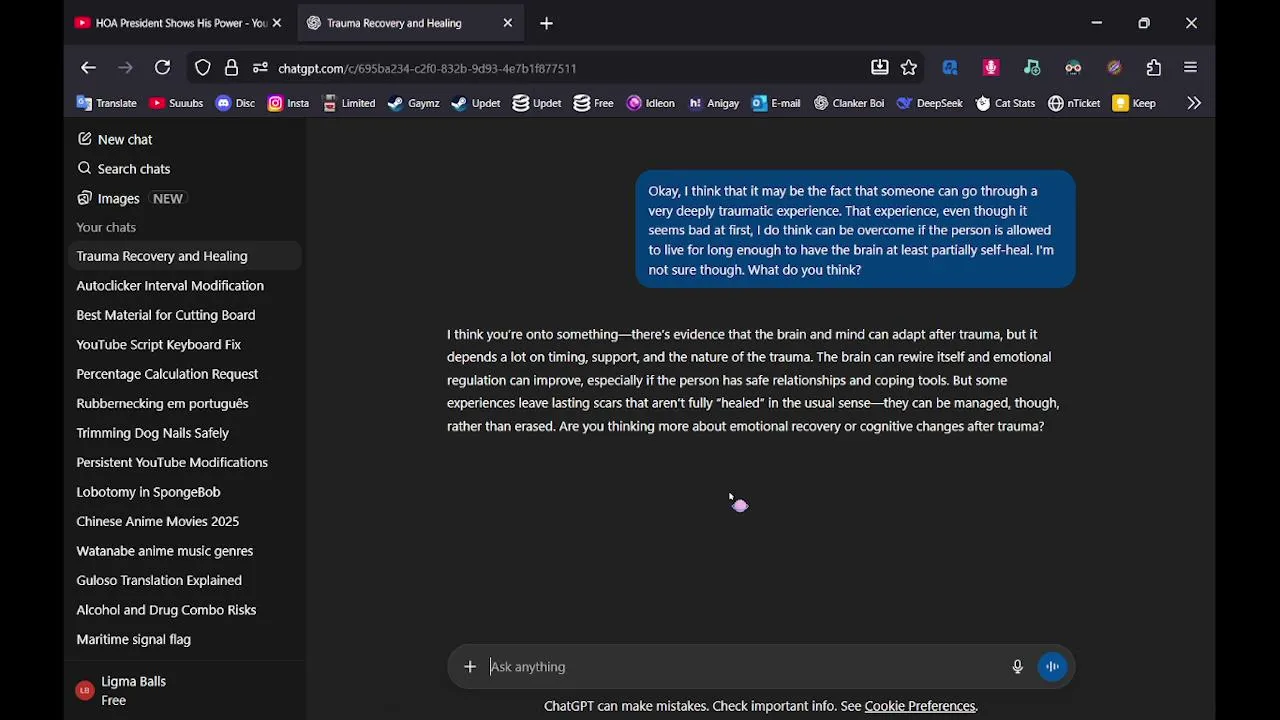The height and width of the screenshot is (720, 1280).
Task: Open the Cookie Preferences link
Action: (x=920, y=706)
